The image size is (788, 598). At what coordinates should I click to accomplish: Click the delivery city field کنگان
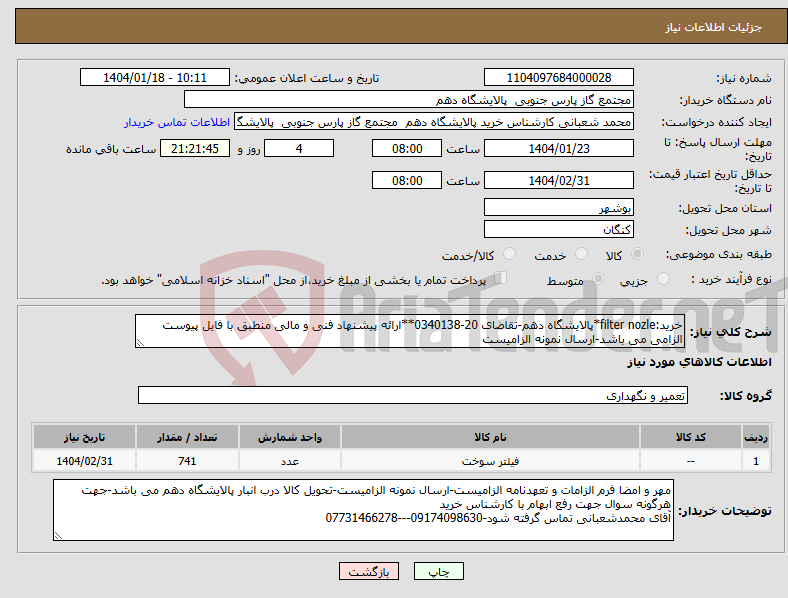click(558, 229)
